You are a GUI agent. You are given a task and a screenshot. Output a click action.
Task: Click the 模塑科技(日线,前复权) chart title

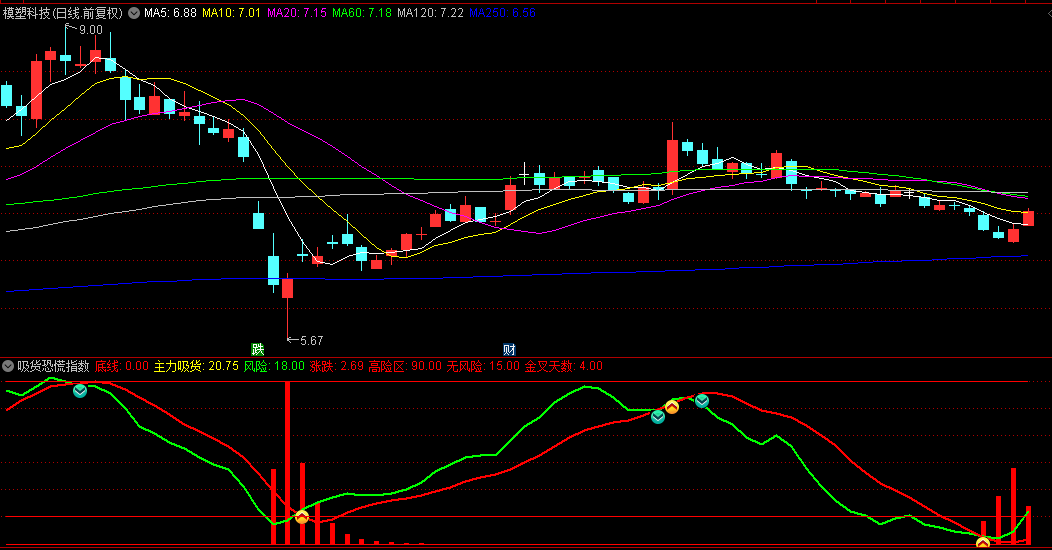pos(63,13)
